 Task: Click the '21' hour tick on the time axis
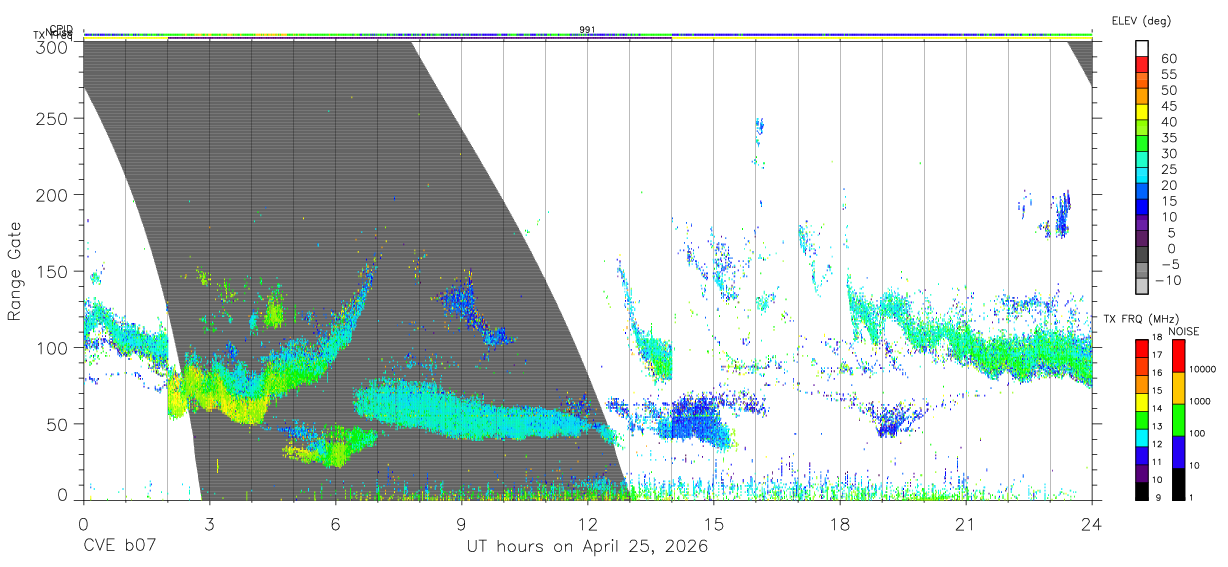click(x=965, y=523)
